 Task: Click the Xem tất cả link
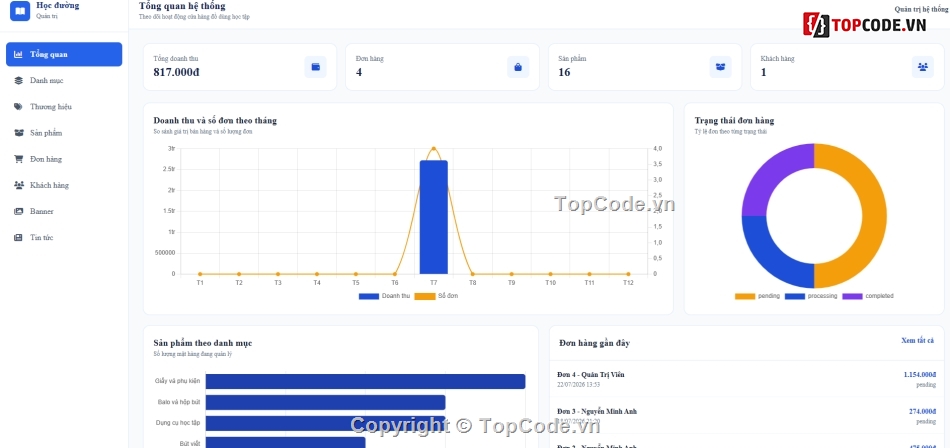pyautogui.click(x=917, y=341)
